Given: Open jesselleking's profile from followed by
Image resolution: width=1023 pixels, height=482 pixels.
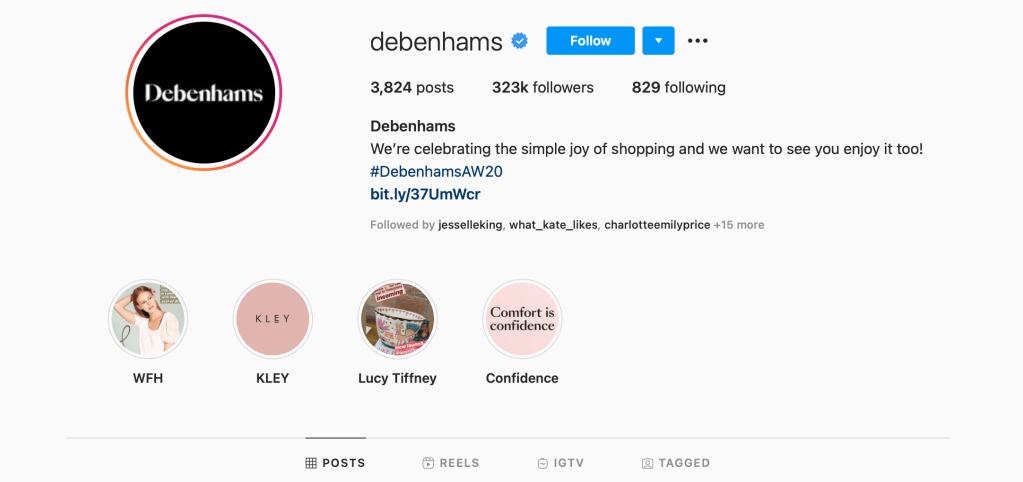Looking at the screenshot, I should [x=470, y=225].
